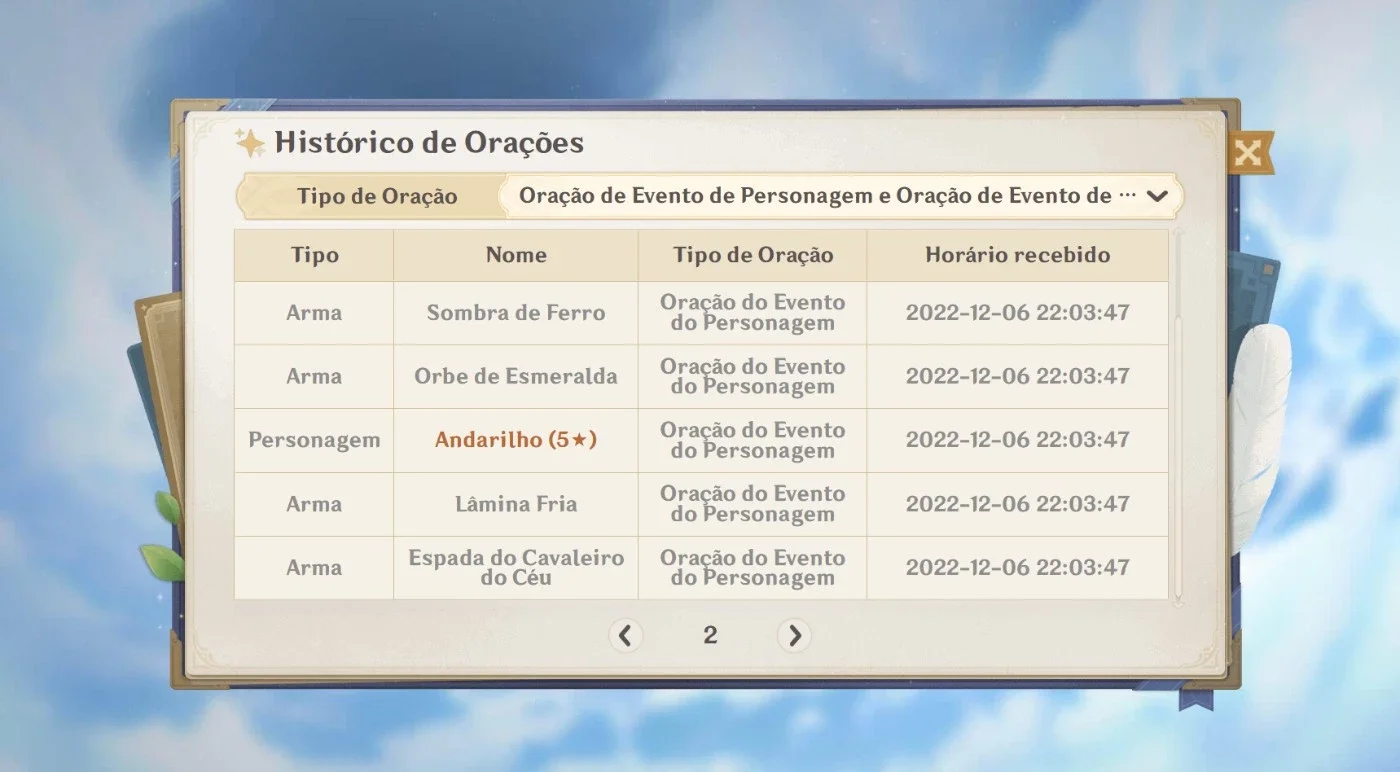Close the Histórico de Orações window
This screenshot has height=772, width=1400.
(1248, 153)
